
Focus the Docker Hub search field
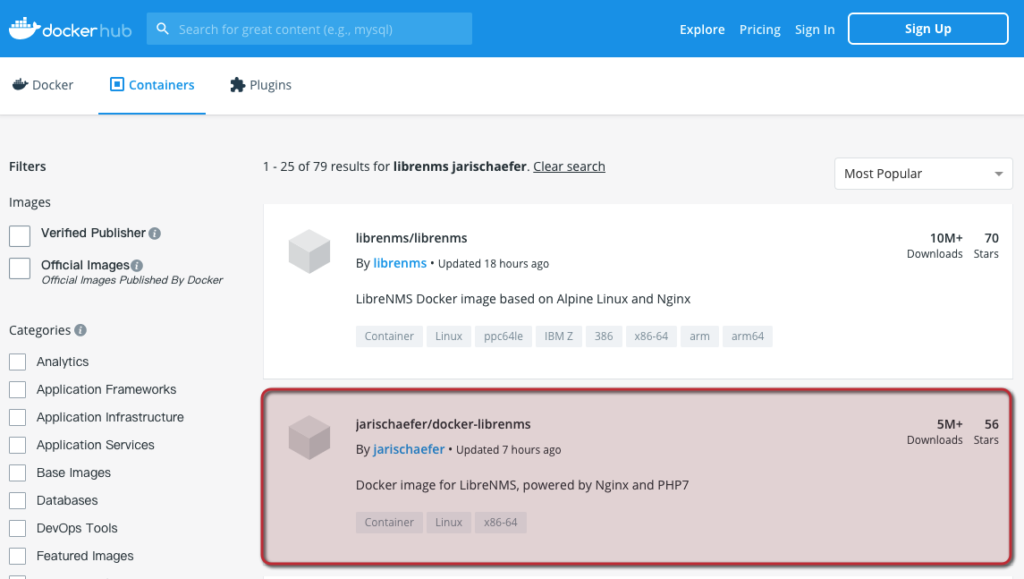309,29
